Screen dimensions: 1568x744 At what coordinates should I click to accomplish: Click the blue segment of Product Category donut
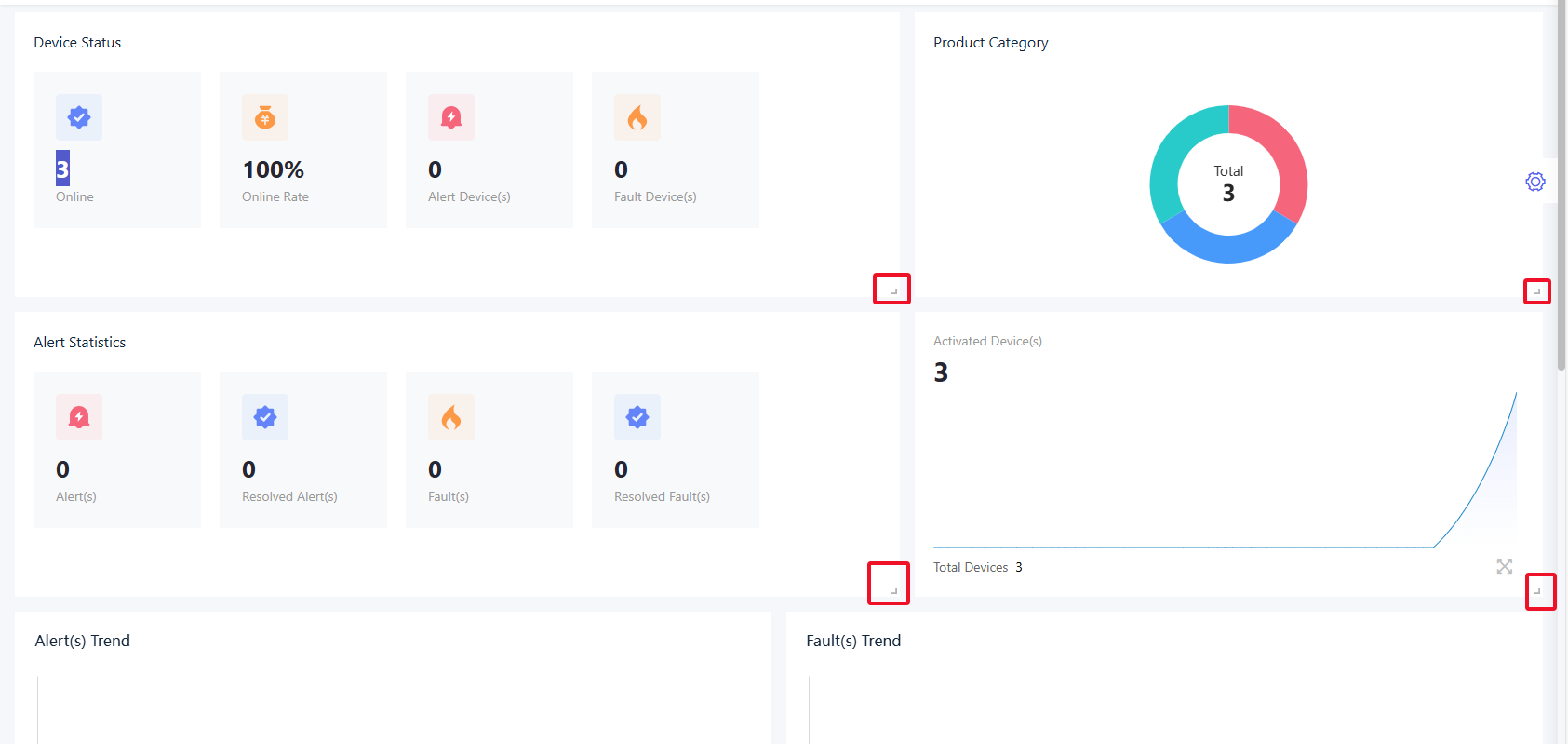pyautogui.click(x=1228, y=246)
